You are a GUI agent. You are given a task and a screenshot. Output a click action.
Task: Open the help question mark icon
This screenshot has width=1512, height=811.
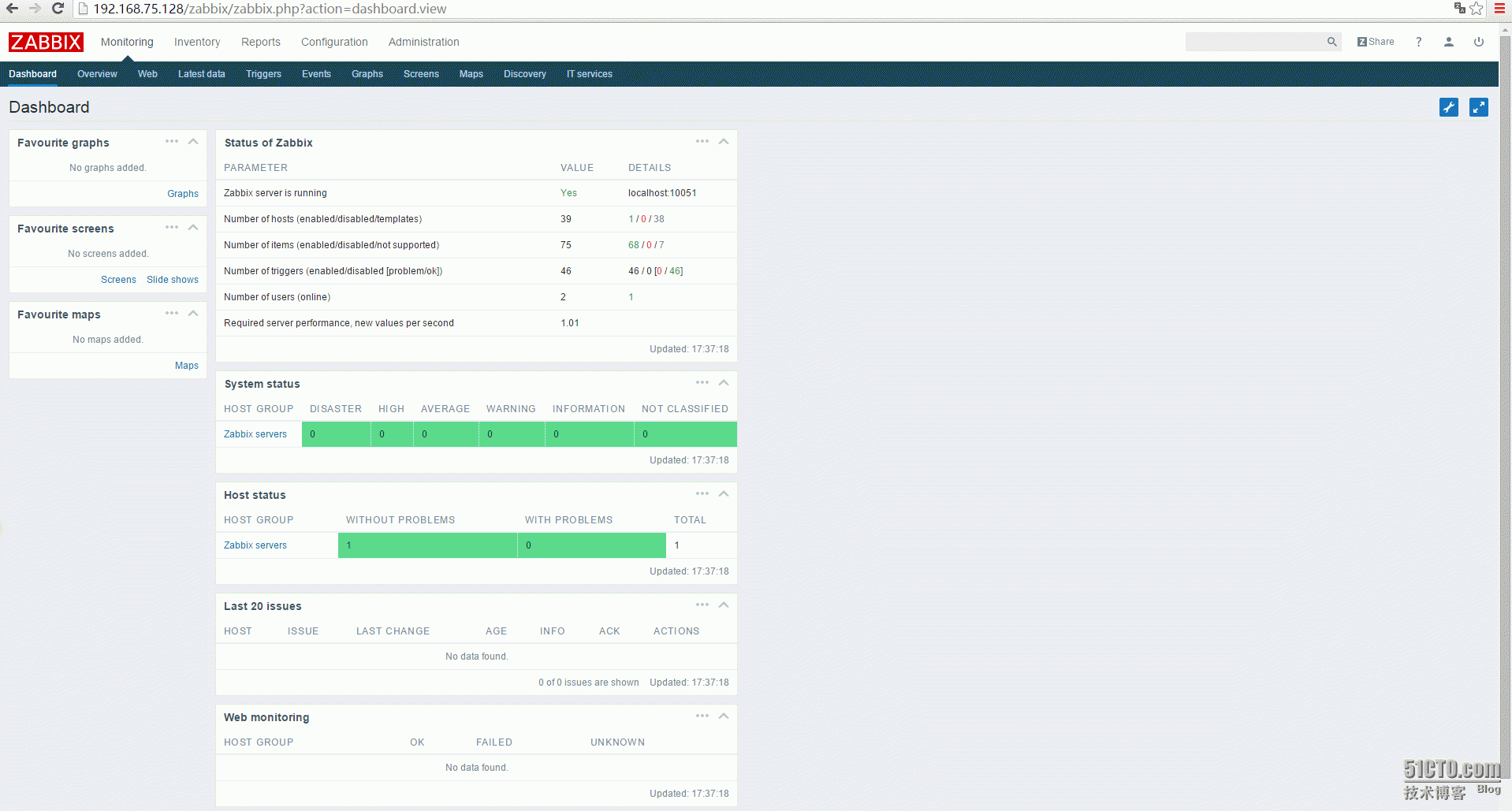1418,42
